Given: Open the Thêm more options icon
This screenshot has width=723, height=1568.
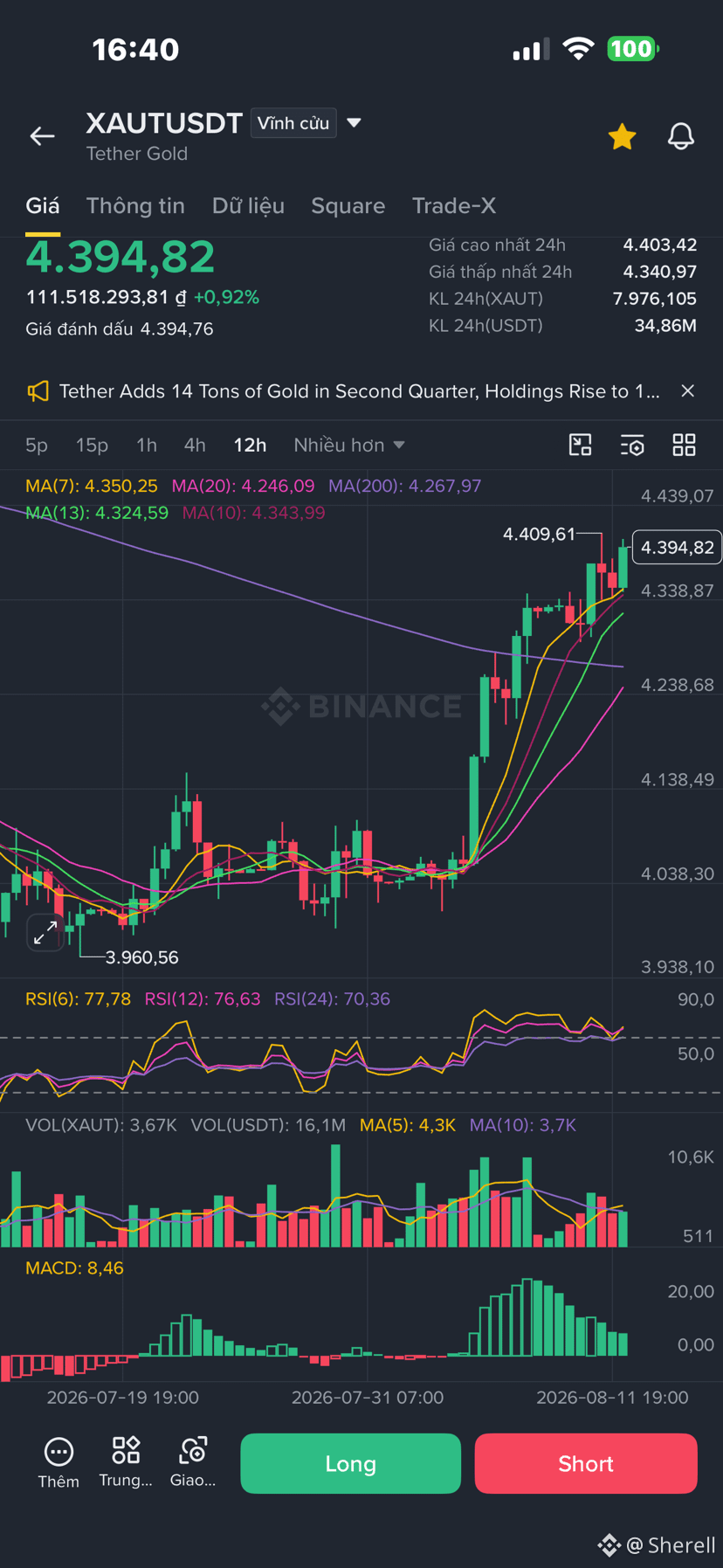Looking at the screenshot, I should click(x=59, y=1463).
